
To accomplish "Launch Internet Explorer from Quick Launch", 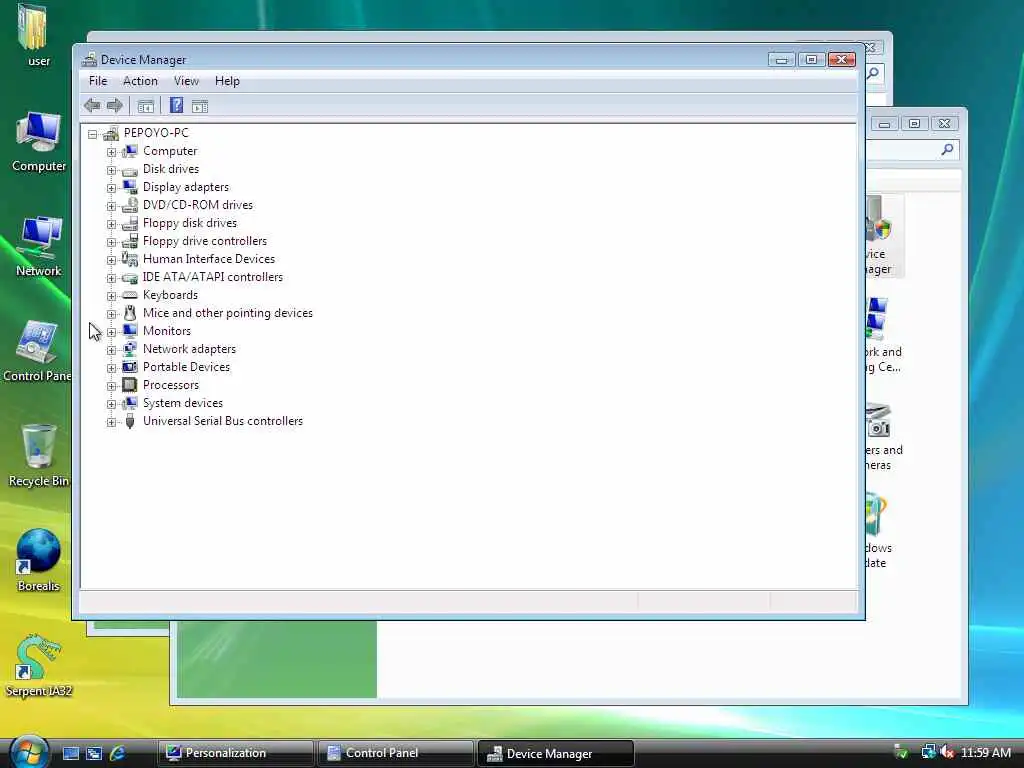I will coord(118,753).
